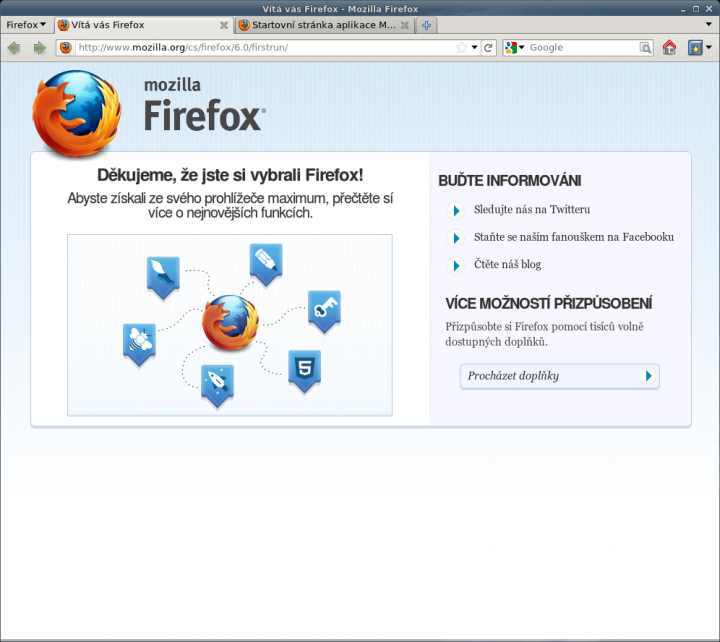Click the rocket feature icon
The image size is (720, 642).
click(217, 386)
